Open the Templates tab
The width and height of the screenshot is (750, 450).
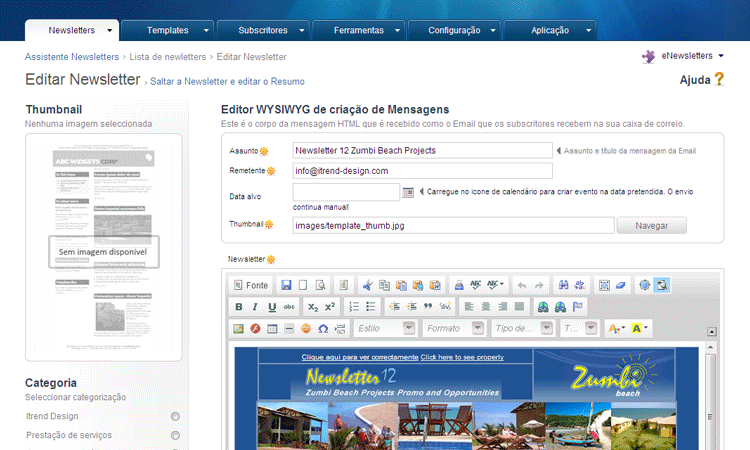coord(167,31)
